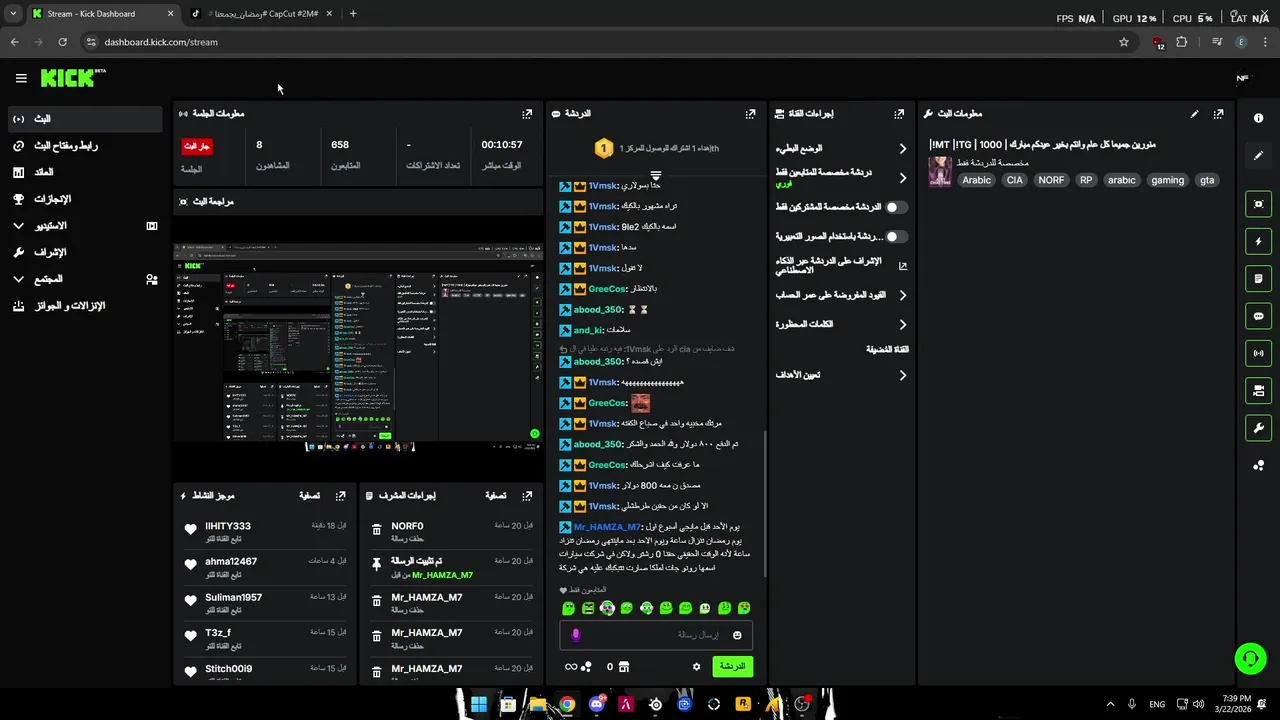Click the pencil icon in the right rail
1280x720 pixels.
pos(1258,156)
